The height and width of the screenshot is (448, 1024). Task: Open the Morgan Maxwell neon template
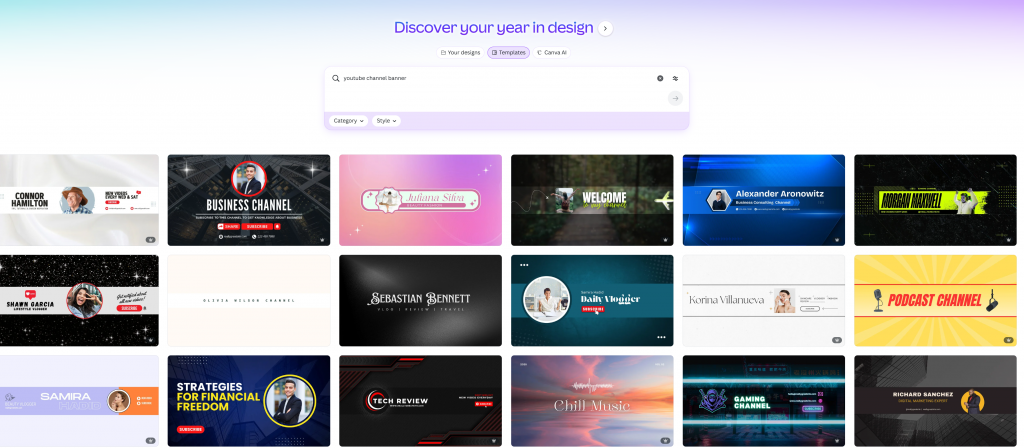tap(935, 200)
